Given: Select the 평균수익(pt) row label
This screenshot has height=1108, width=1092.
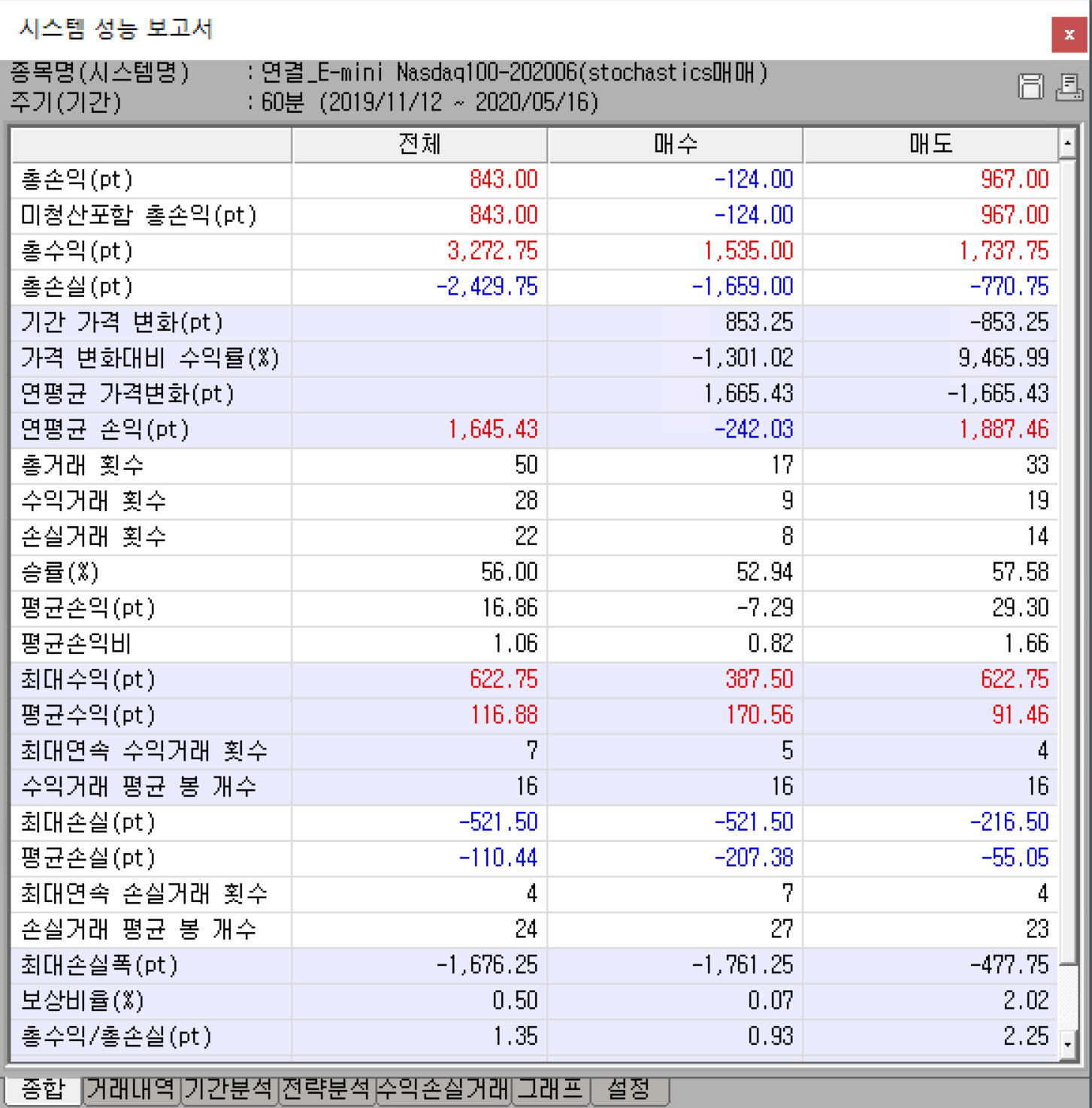Looking at the screenshot, I should click(89, 716).
